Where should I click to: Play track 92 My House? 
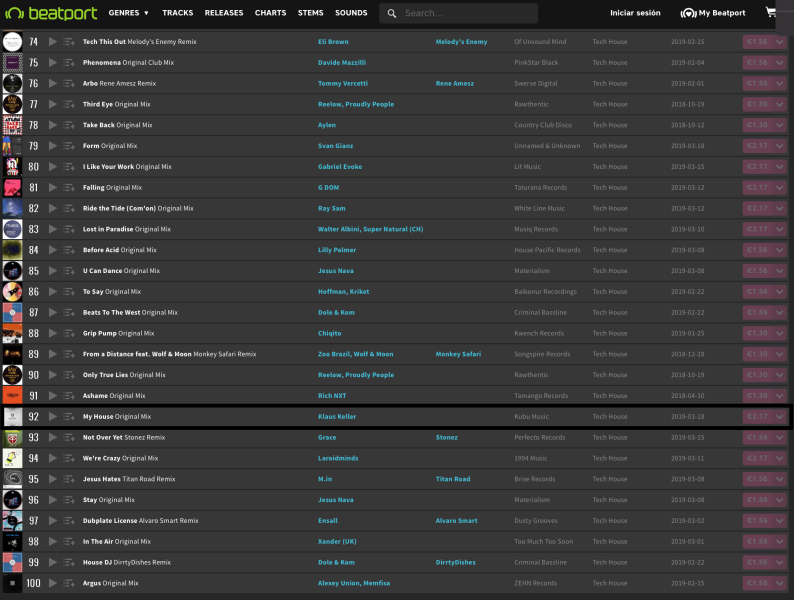pos(53,417)
